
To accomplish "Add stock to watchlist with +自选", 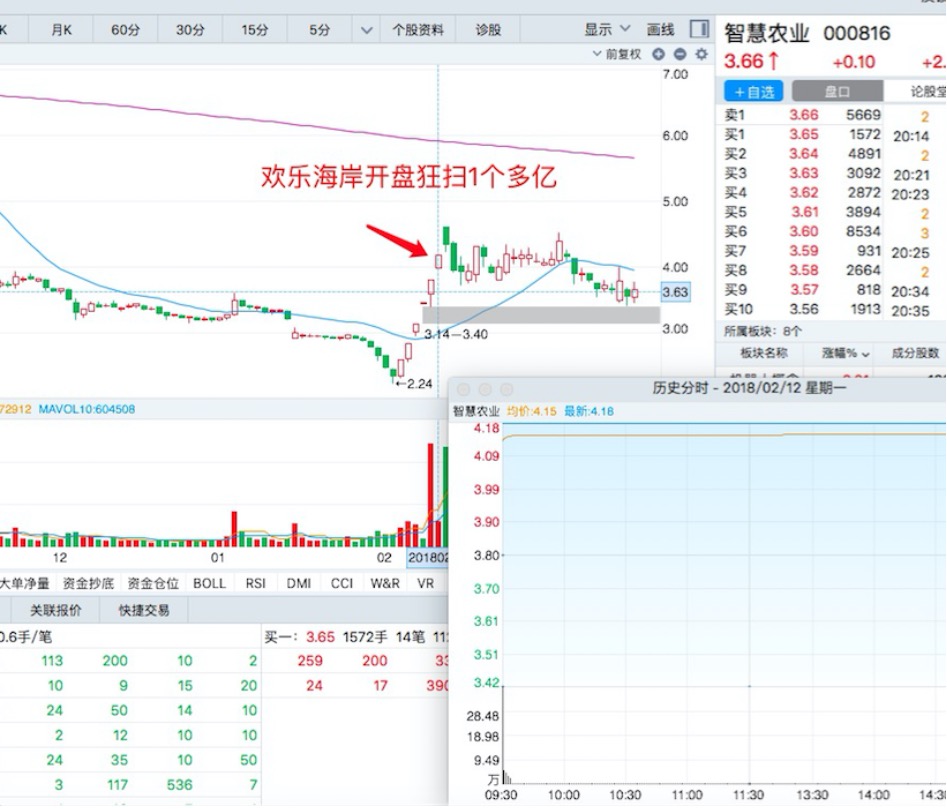I will (755, 92).
